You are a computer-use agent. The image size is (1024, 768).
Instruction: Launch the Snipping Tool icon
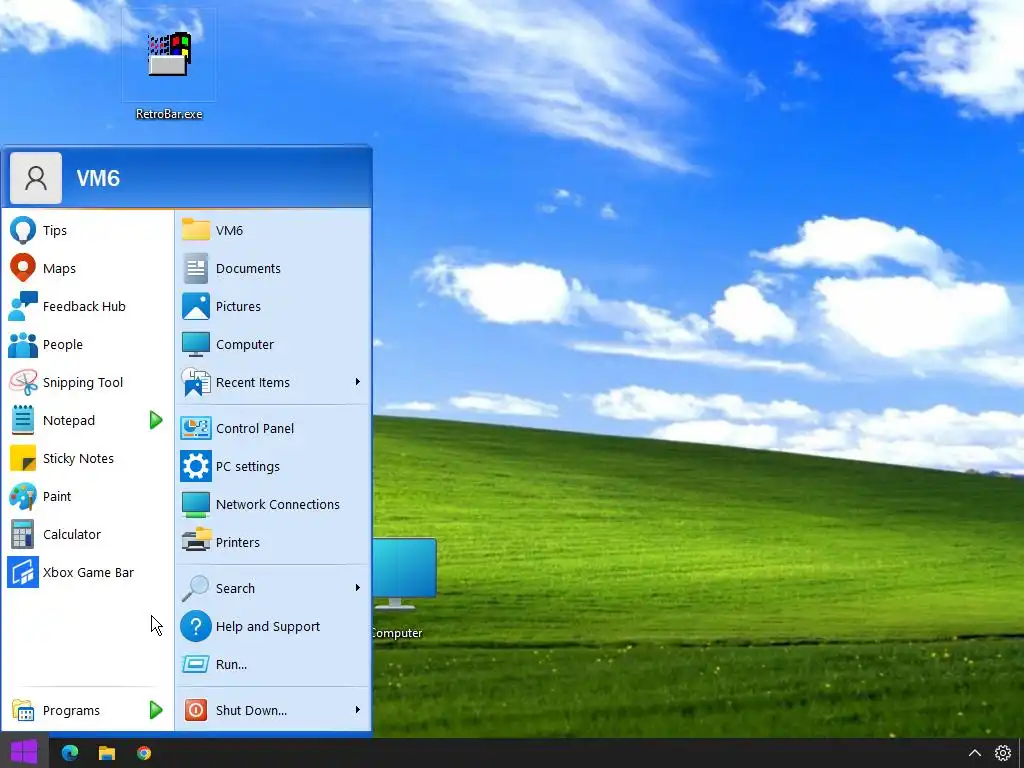(23, 382)
